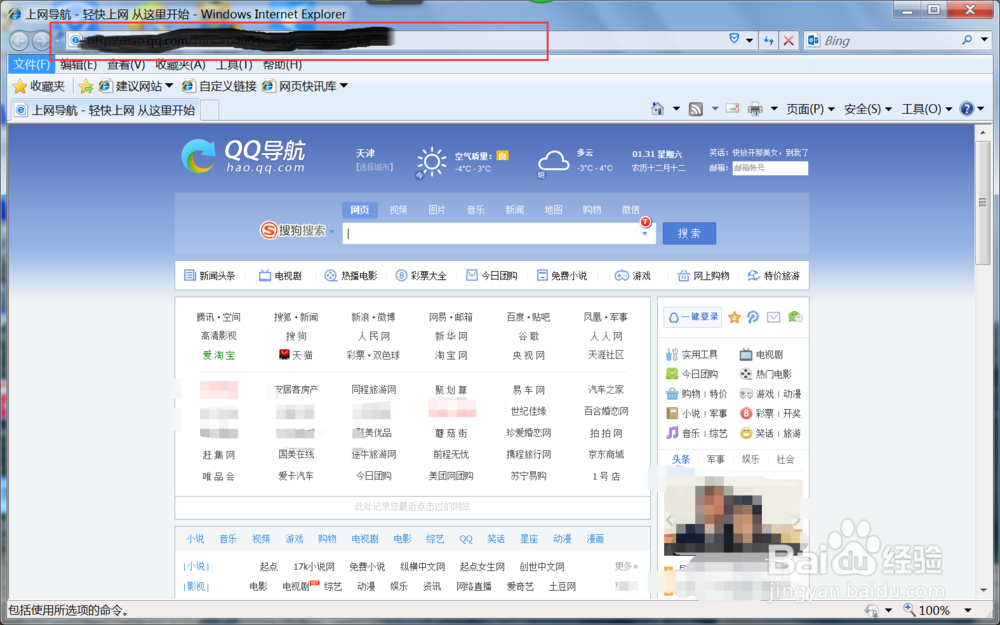This screenshot has width=1000, height=625.
Task: Click the 电视剧 TV icon in sidebar
Action: pyautogui.click(x=746, y=355)
